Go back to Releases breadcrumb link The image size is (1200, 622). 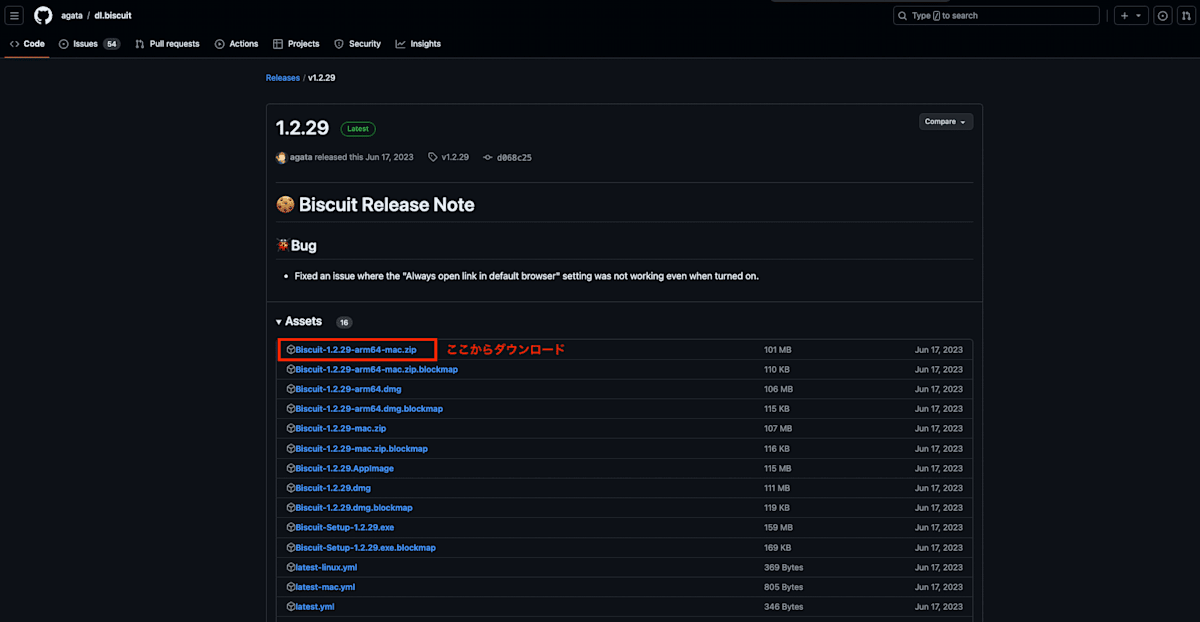coord(283,78)
